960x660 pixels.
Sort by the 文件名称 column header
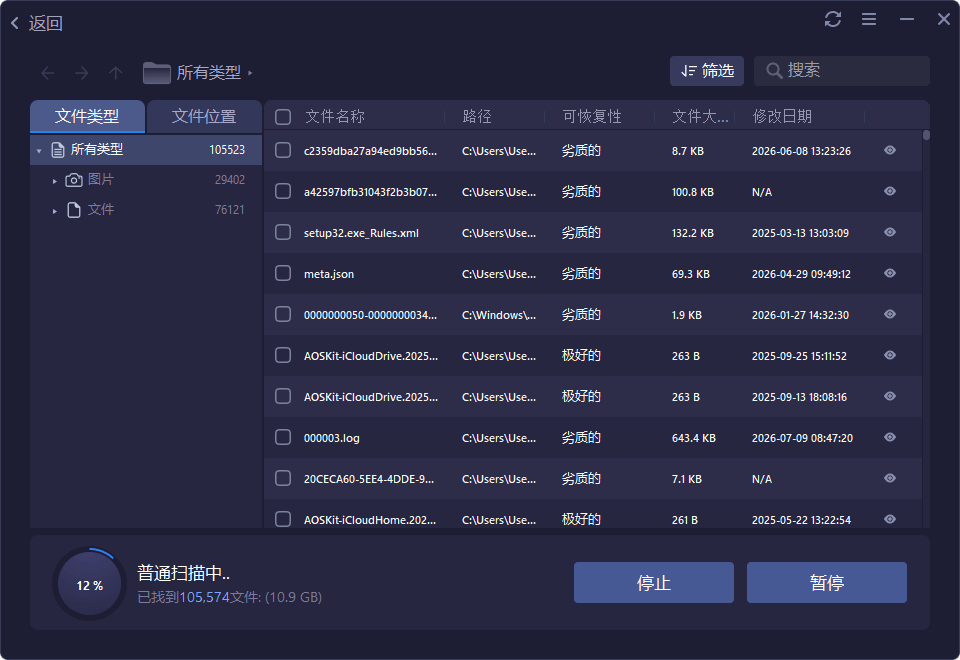335,116
